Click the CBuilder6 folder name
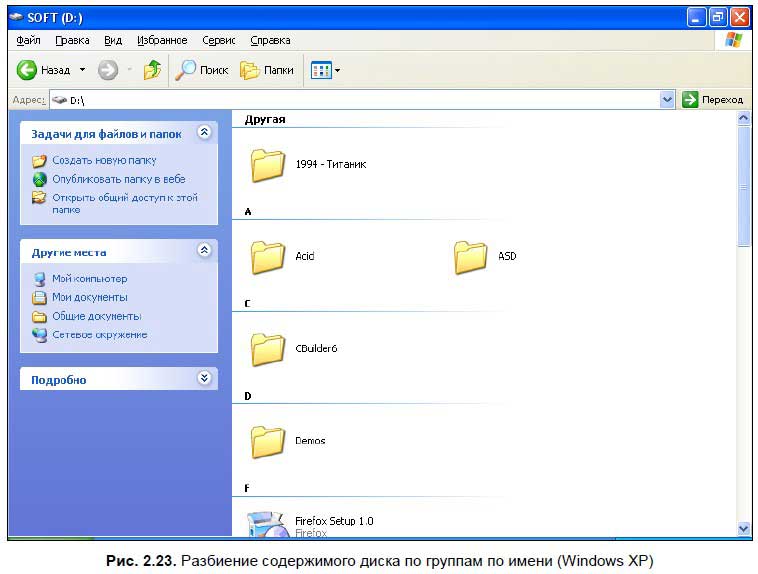 pyautogui.click(x=316, y=349)
